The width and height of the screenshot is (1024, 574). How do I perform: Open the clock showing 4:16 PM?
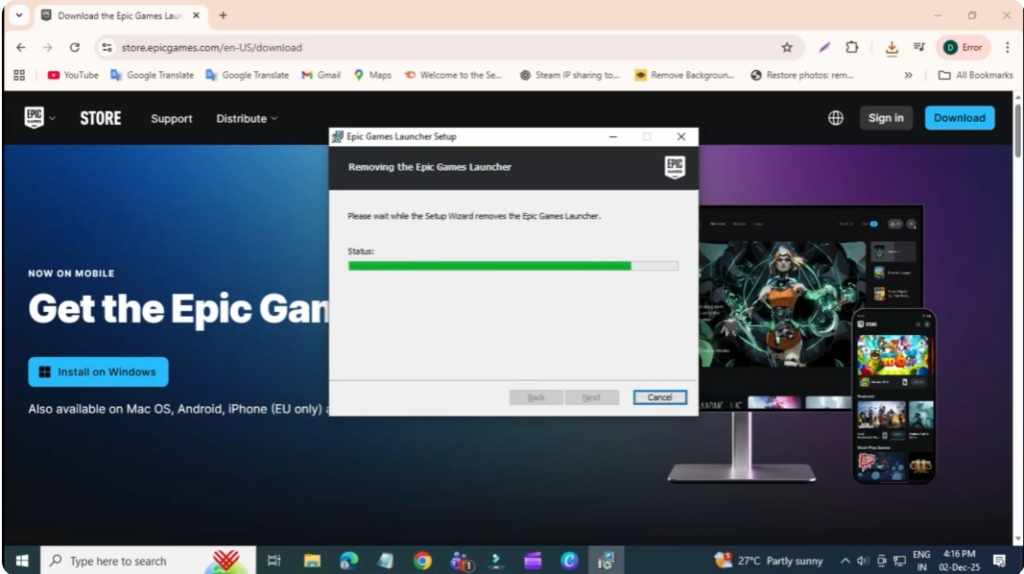pos(959,561)
